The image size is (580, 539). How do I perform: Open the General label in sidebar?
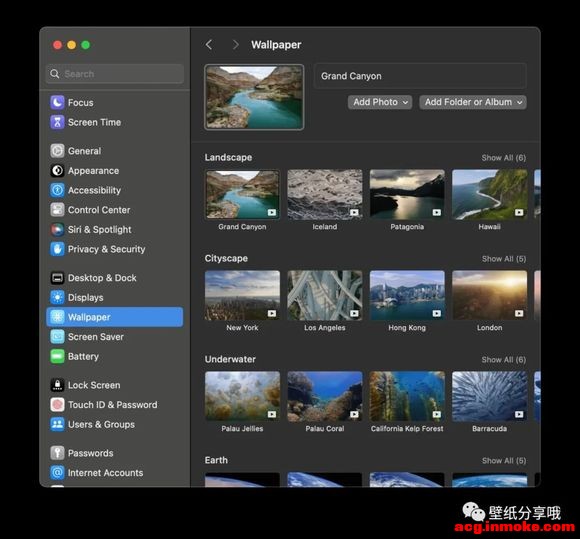pos(84,151)
